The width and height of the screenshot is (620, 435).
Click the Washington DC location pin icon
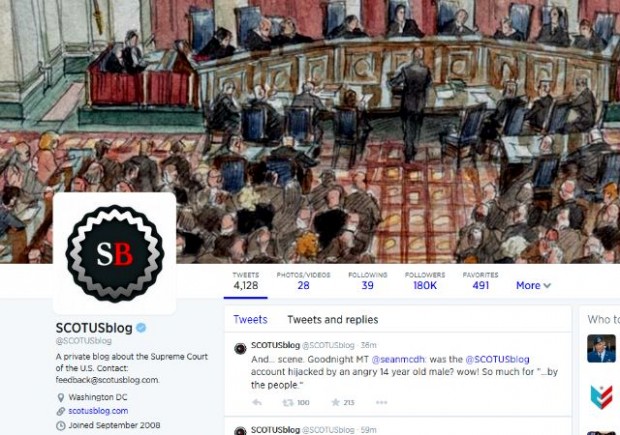(x=60, y=397)
